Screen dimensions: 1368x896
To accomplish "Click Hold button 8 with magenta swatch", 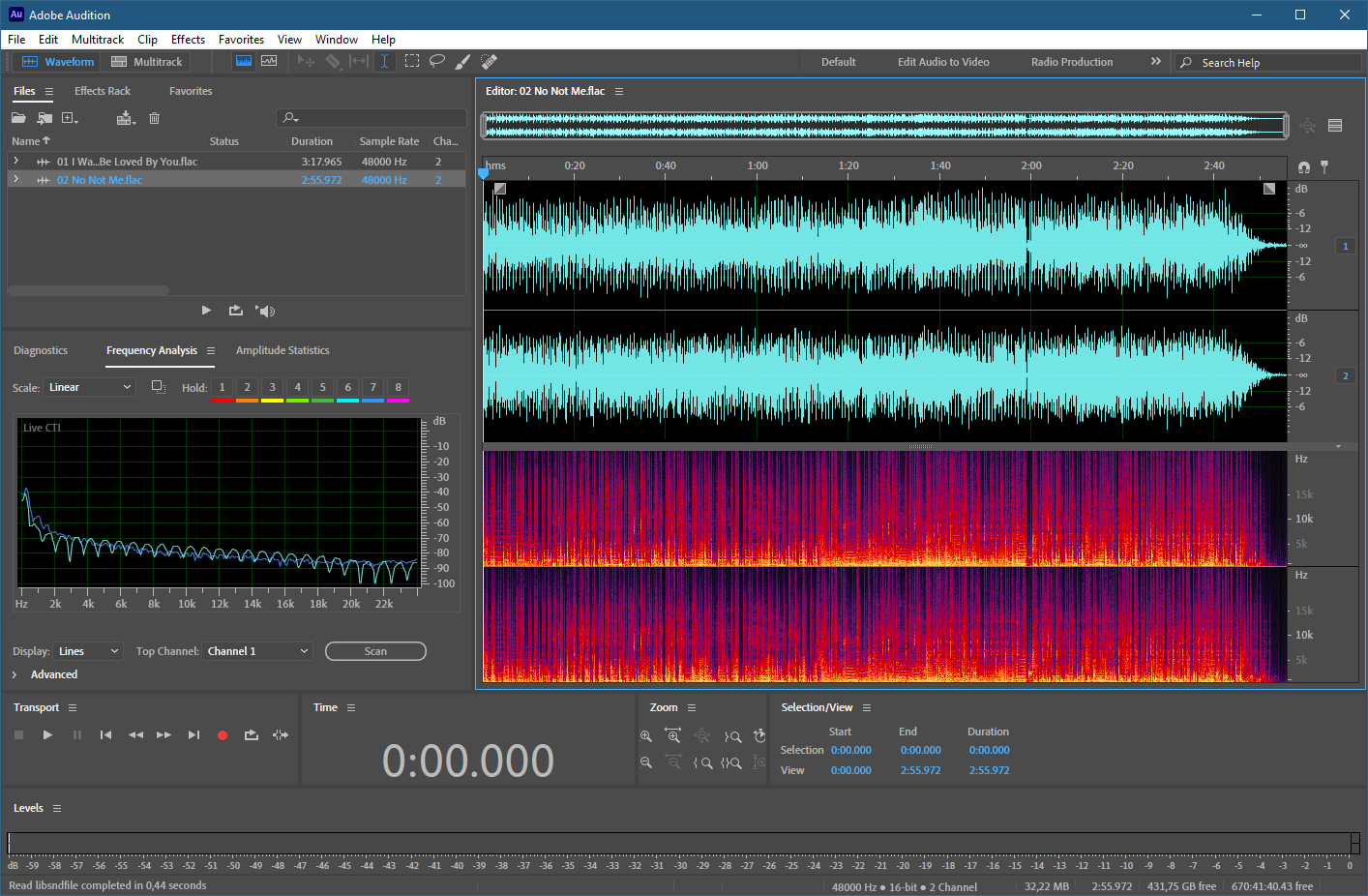I will 398,389.
